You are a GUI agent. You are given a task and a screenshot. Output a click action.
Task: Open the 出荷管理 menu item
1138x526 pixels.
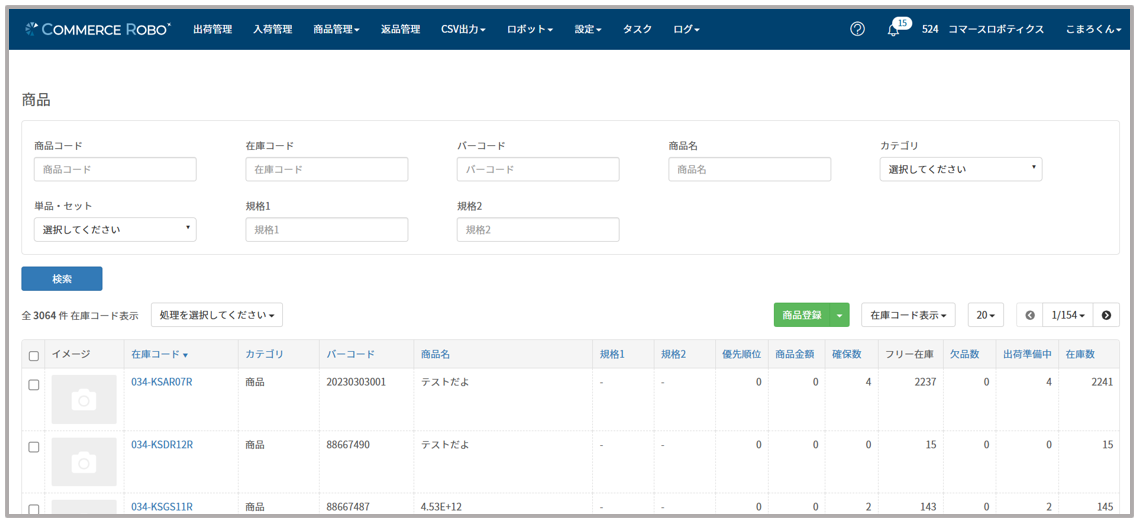(212, 29)
